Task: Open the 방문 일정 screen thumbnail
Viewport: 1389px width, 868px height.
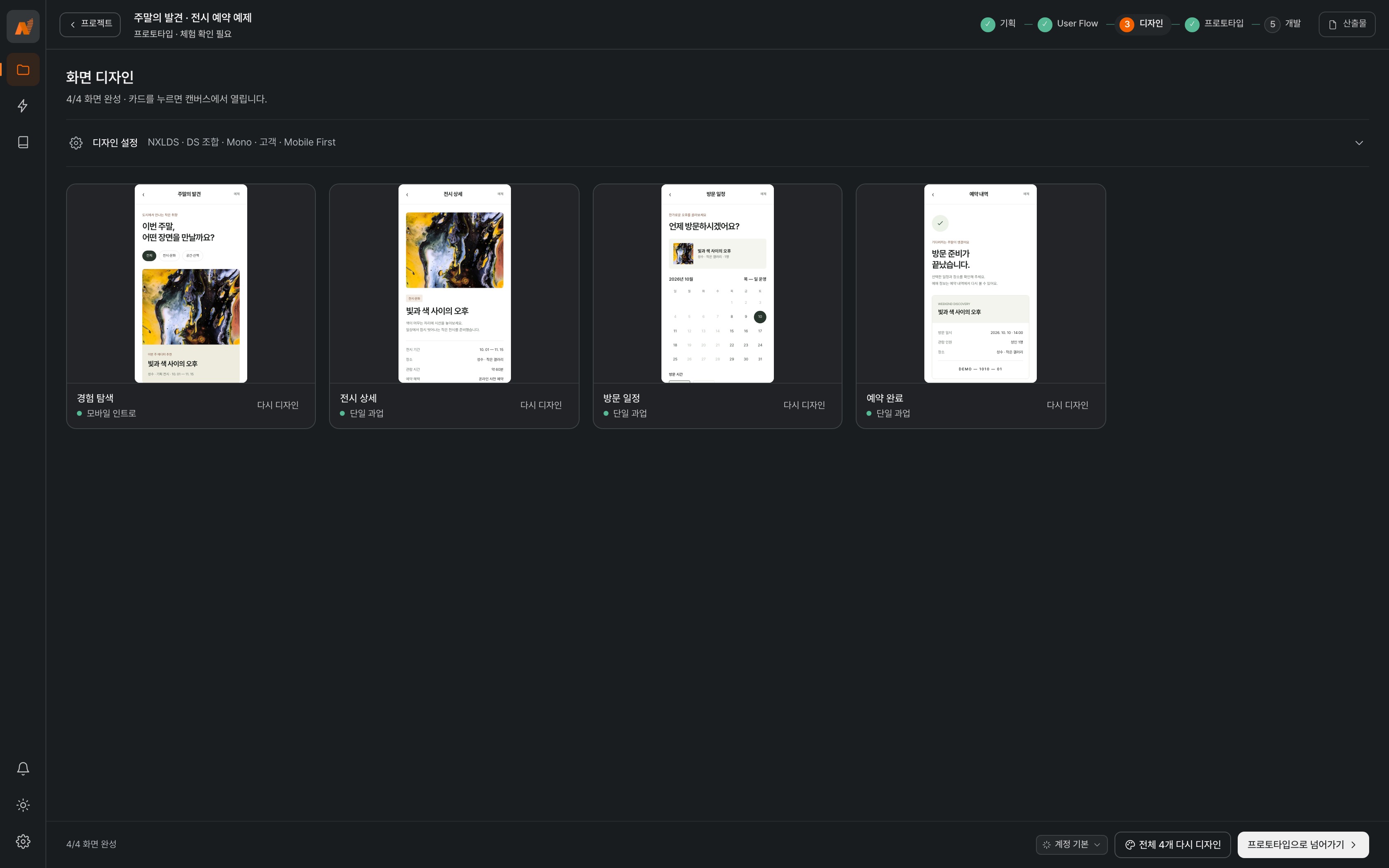Action: (x=717, y=284)
